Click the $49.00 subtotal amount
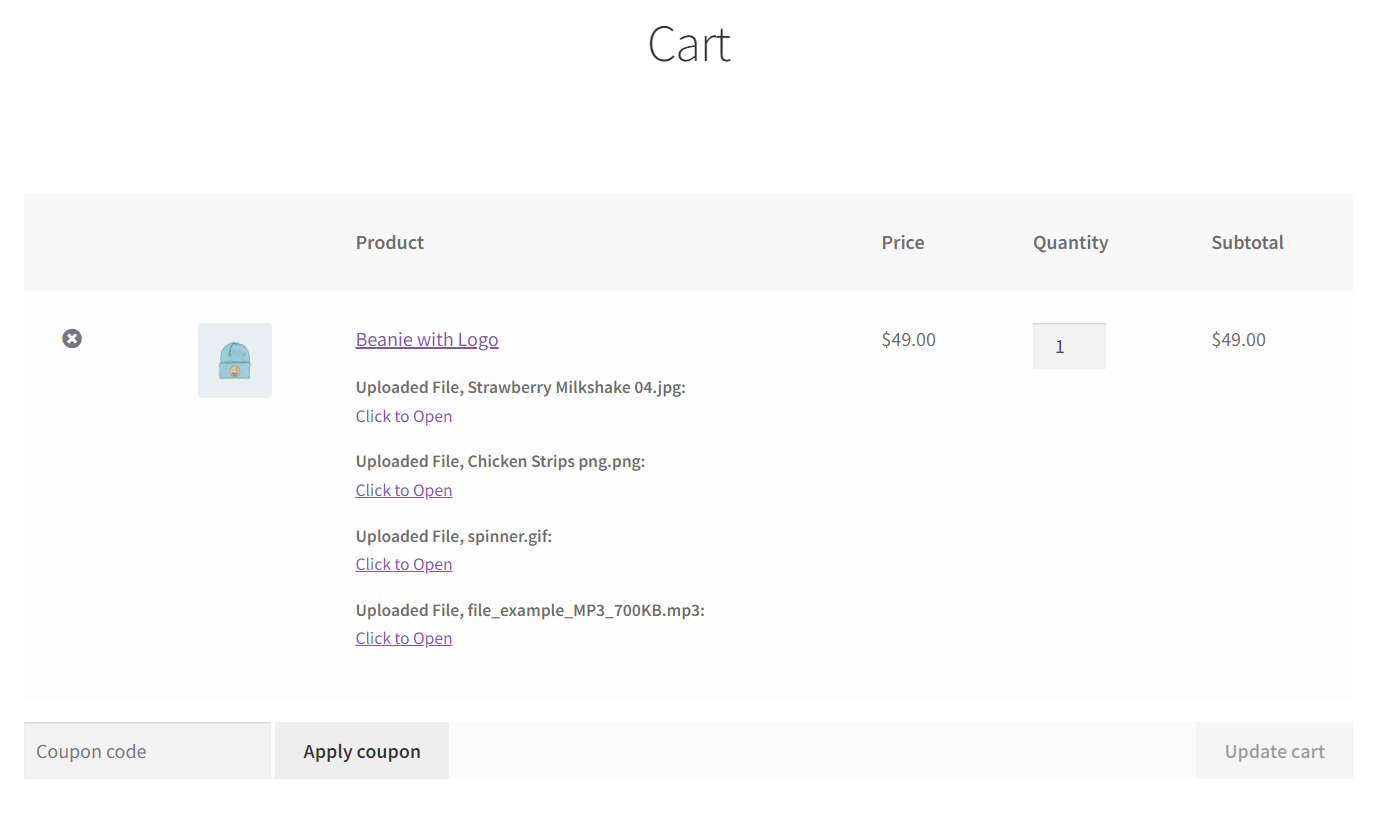This screenshot has width=1379, height=813. pyautogui.click(x=1238, y=339)
